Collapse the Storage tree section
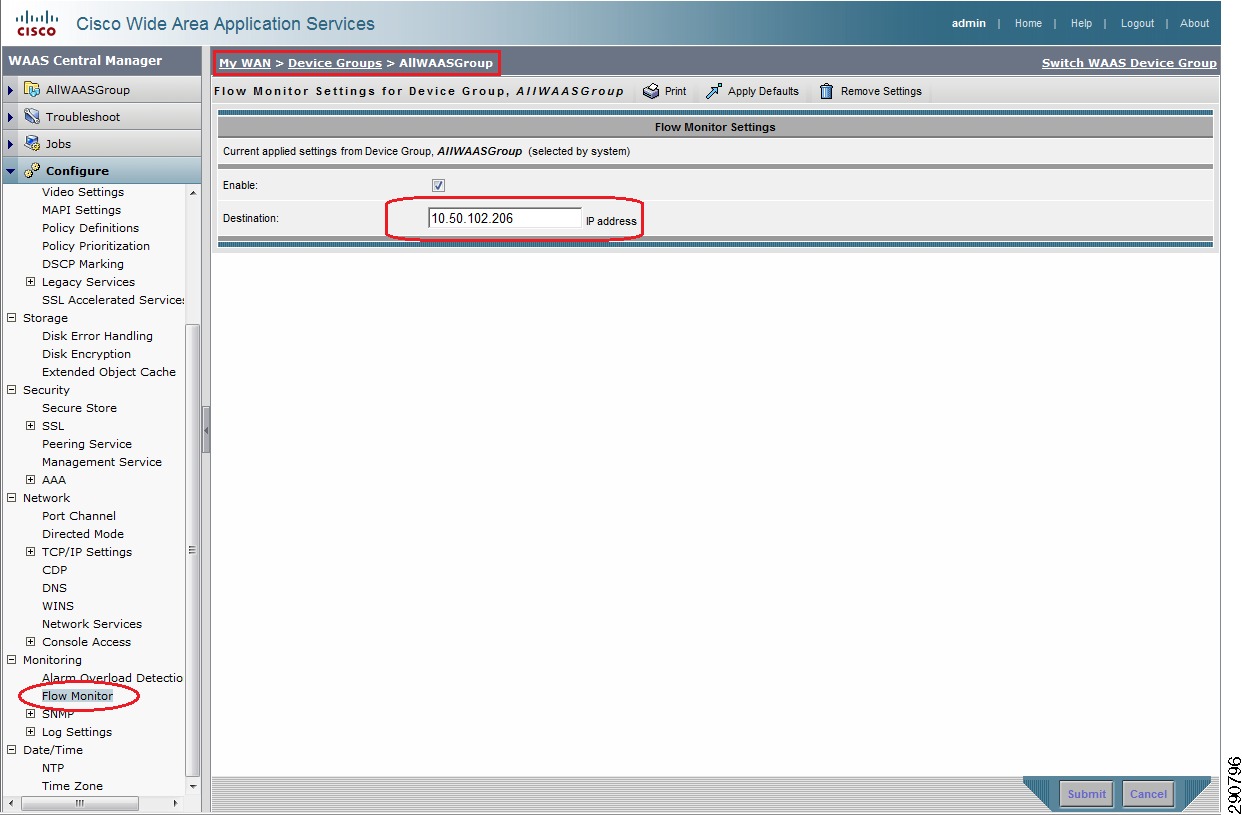This screenshot has width=1242, height=815. point(12,318)
